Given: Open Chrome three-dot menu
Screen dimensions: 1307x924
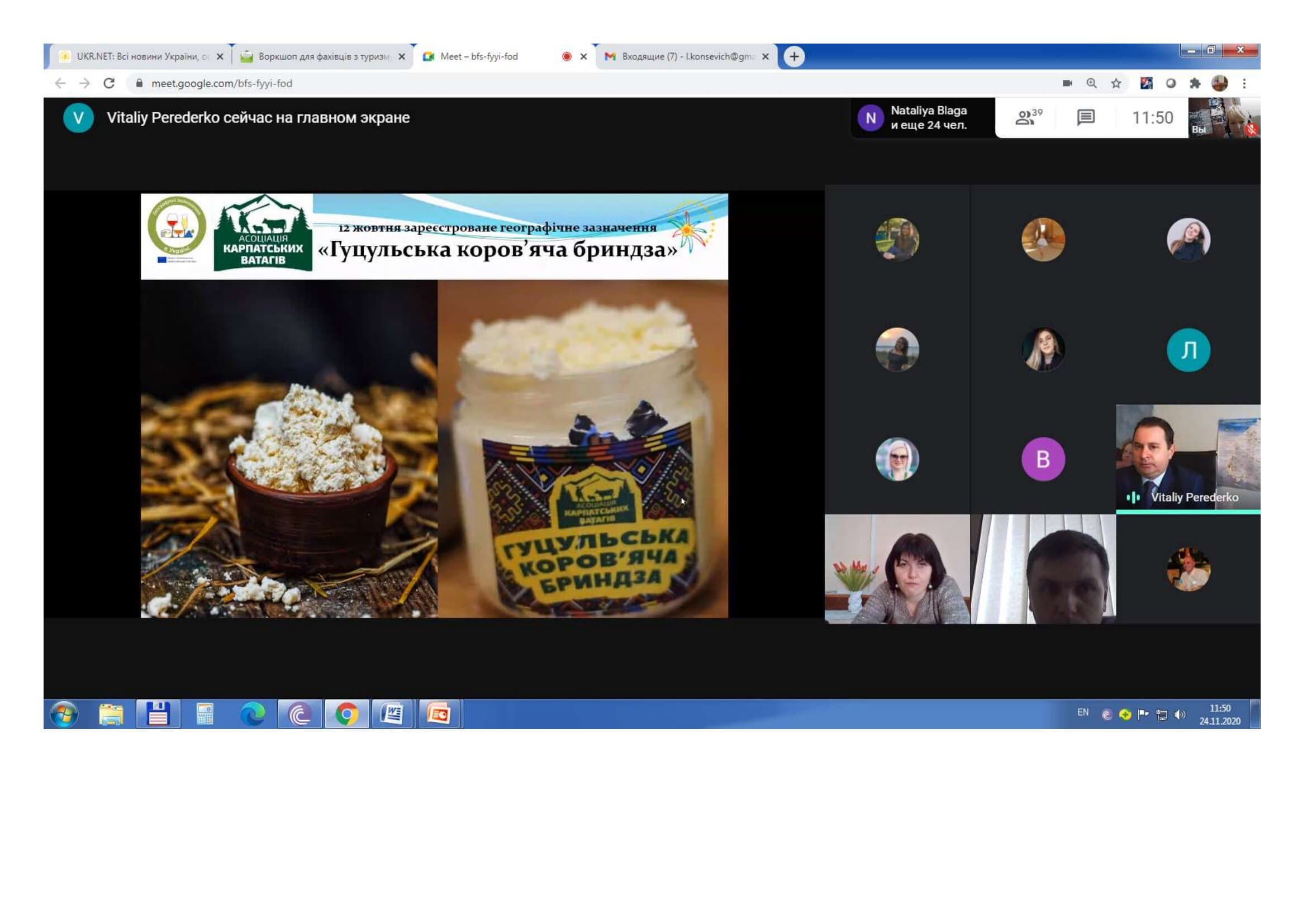Looking at the screenshot, I should pos(1244,84).
